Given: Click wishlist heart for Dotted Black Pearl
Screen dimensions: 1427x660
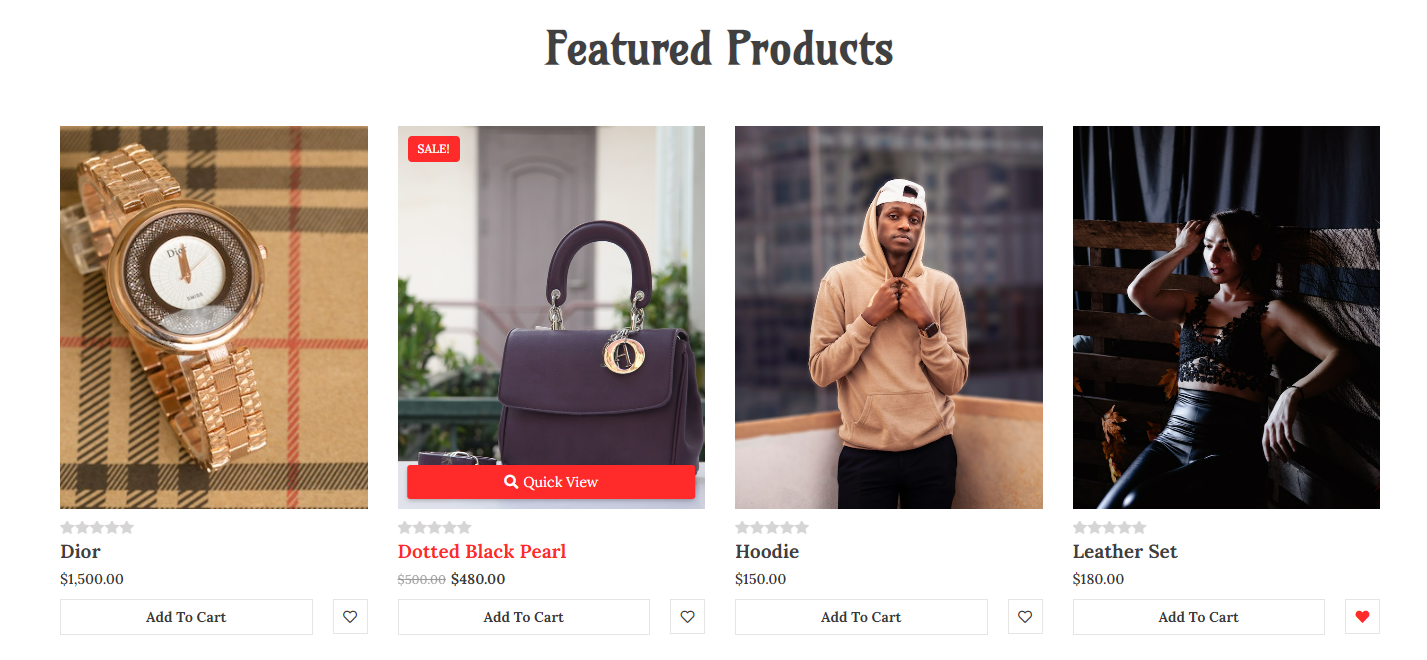Looking at the screenshot, I should coord(687,617).
